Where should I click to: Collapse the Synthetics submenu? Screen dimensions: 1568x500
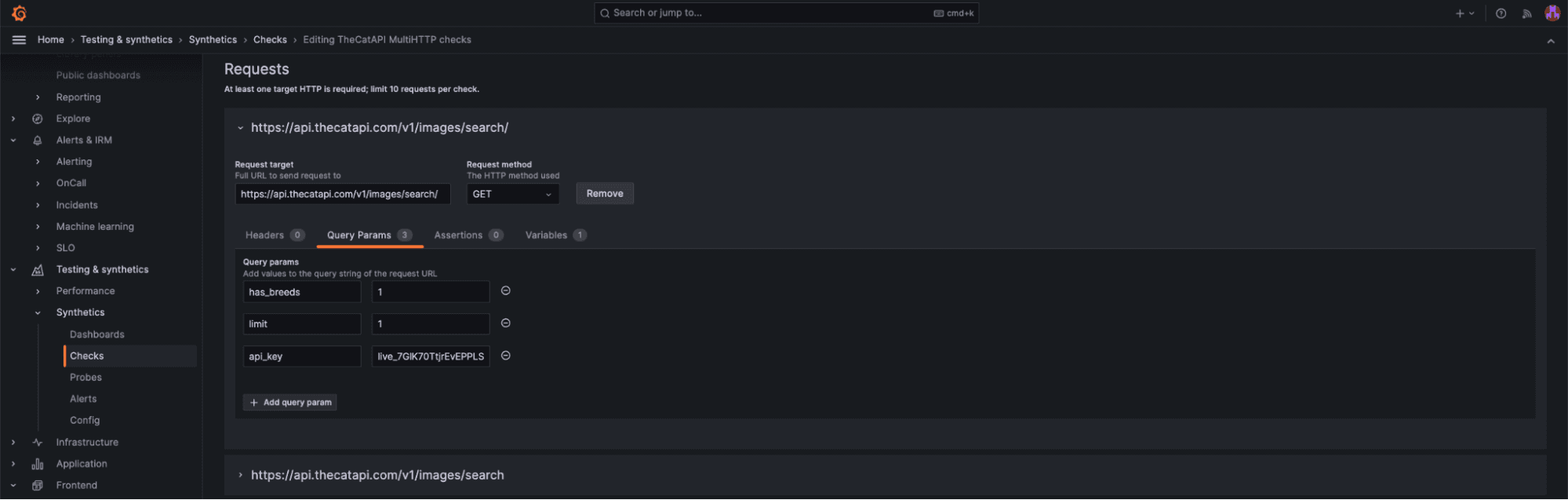[38, 313]
